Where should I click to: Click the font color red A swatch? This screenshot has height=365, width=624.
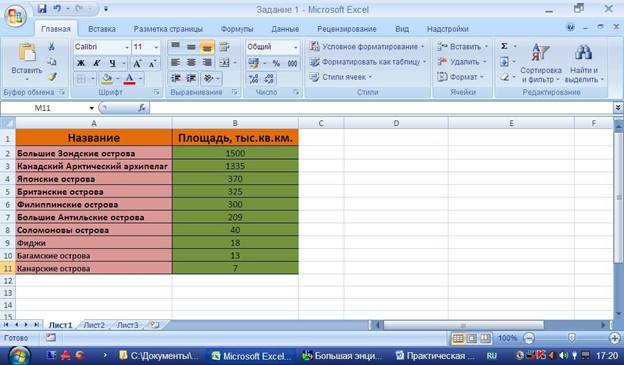pyautogui.click(x=129, y=78)
